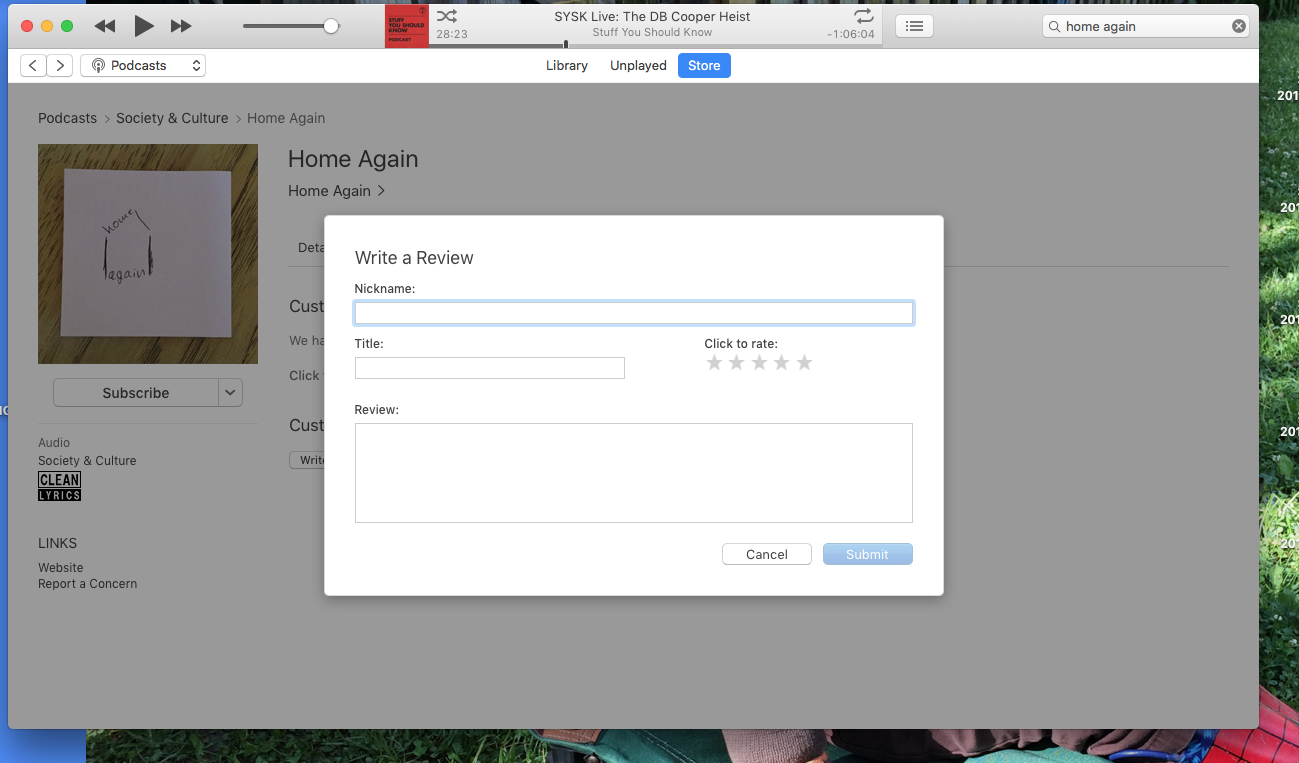Click the Nickname input field
Image resolution: width=1299 pixels, height=763 pixels.
(634, 313)
